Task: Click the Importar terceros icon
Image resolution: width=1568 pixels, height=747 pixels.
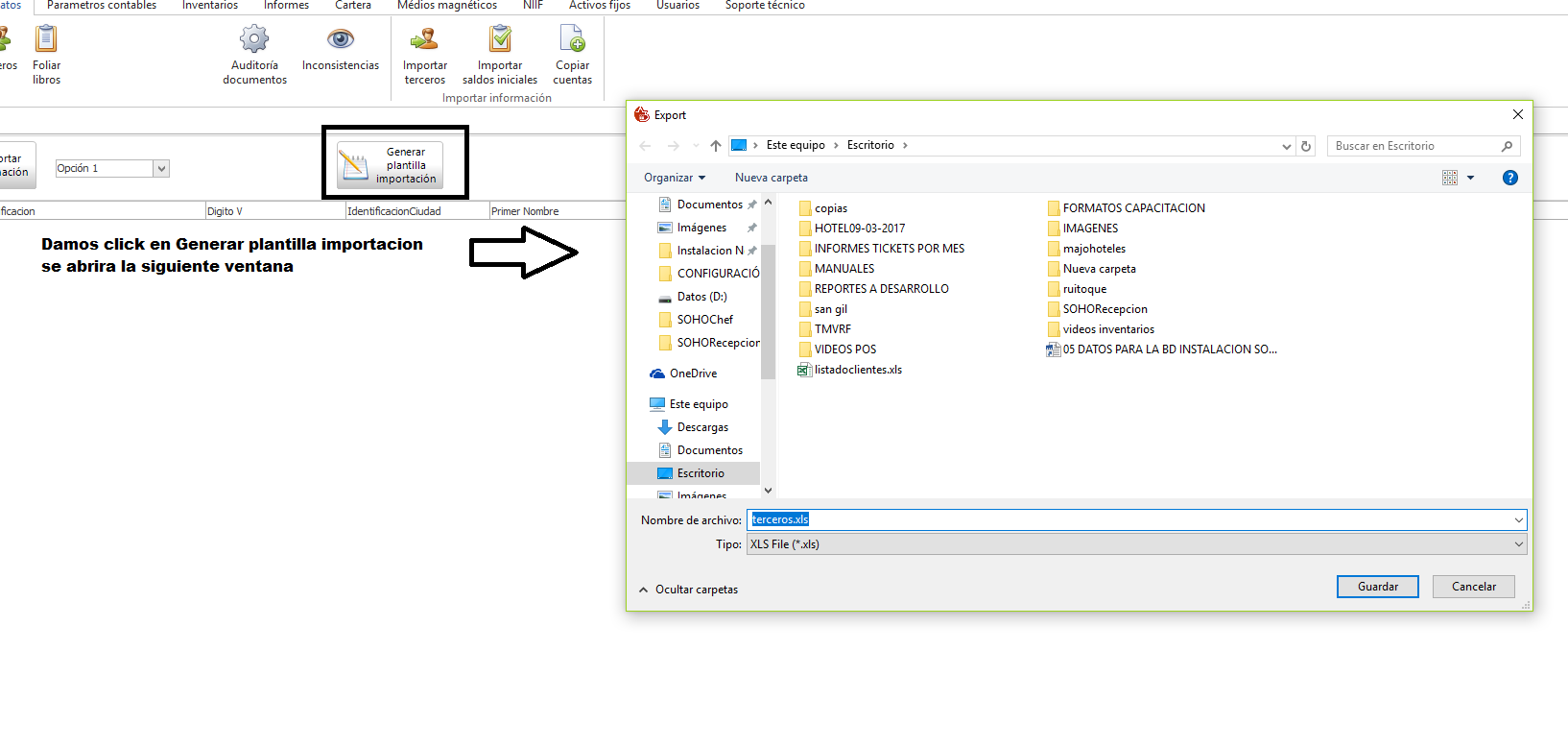Action: point(424,39)
